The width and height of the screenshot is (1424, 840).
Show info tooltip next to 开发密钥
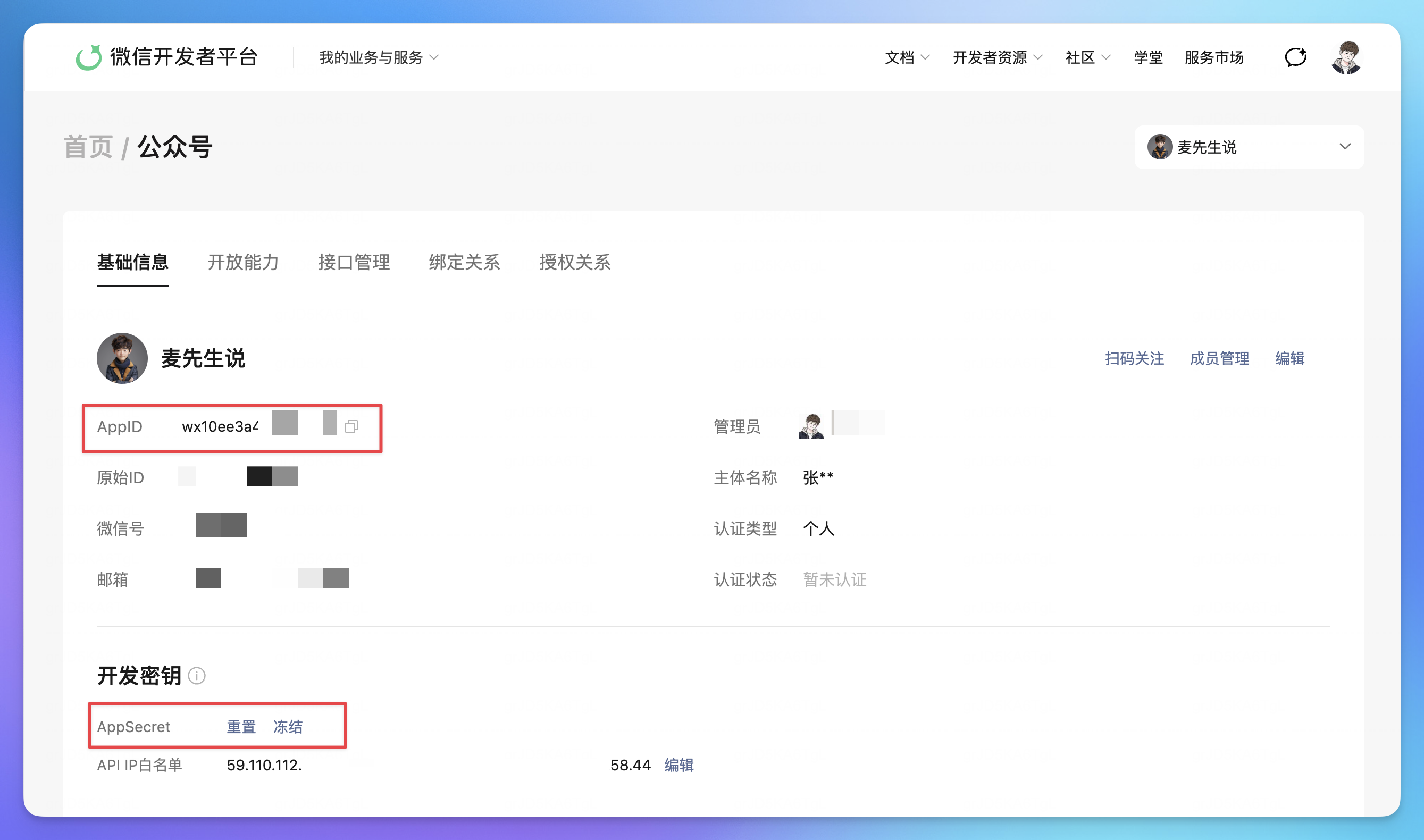coord(196,675)
